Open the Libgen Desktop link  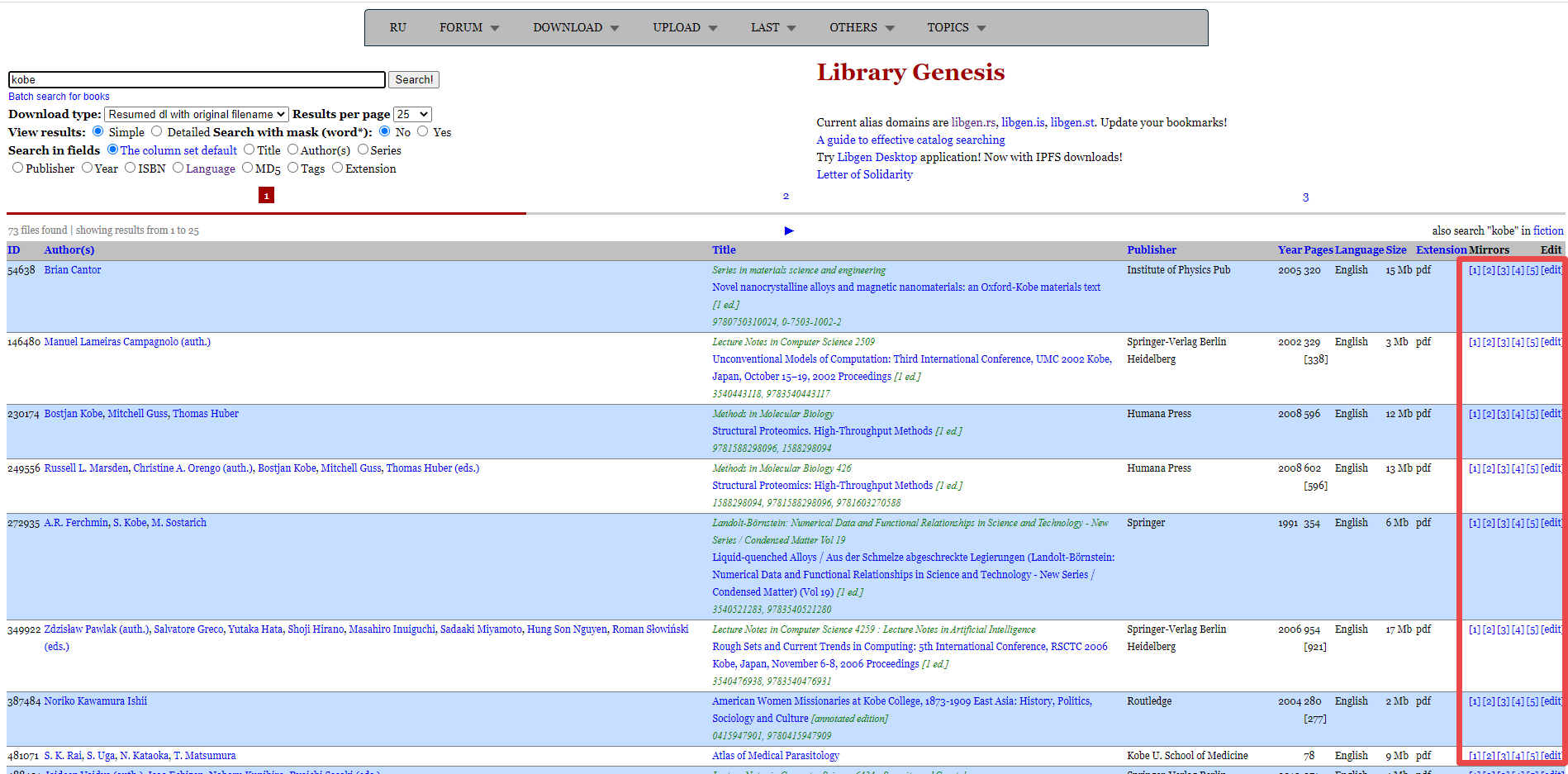tap(877, 157)
